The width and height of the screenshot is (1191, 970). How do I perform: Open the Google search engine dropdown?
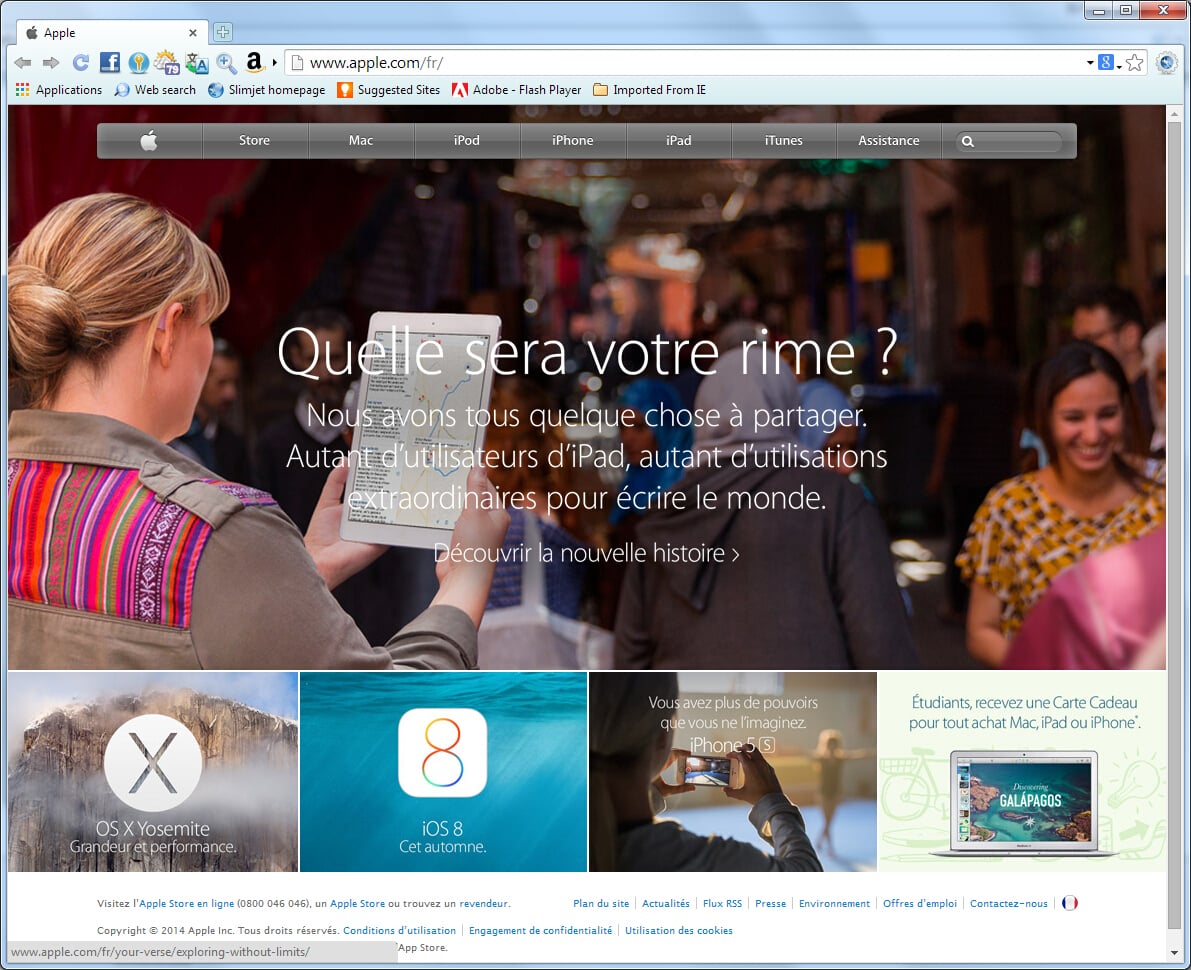pos(1110,62)
